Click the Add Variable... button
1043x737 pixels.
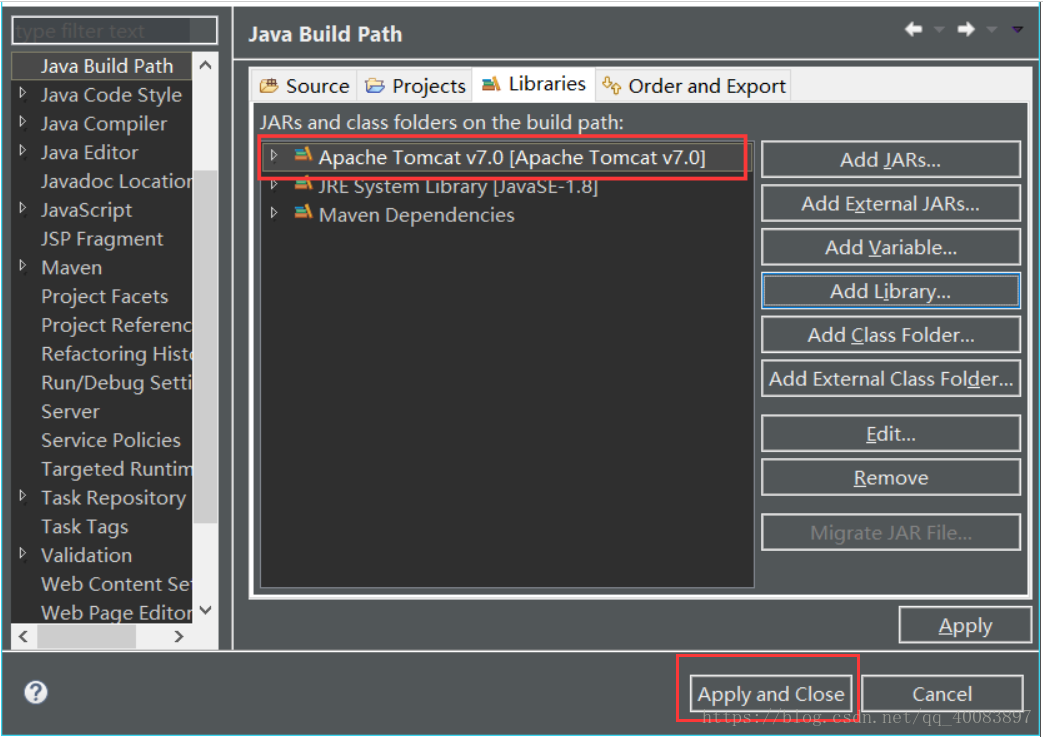click(891, 247)
